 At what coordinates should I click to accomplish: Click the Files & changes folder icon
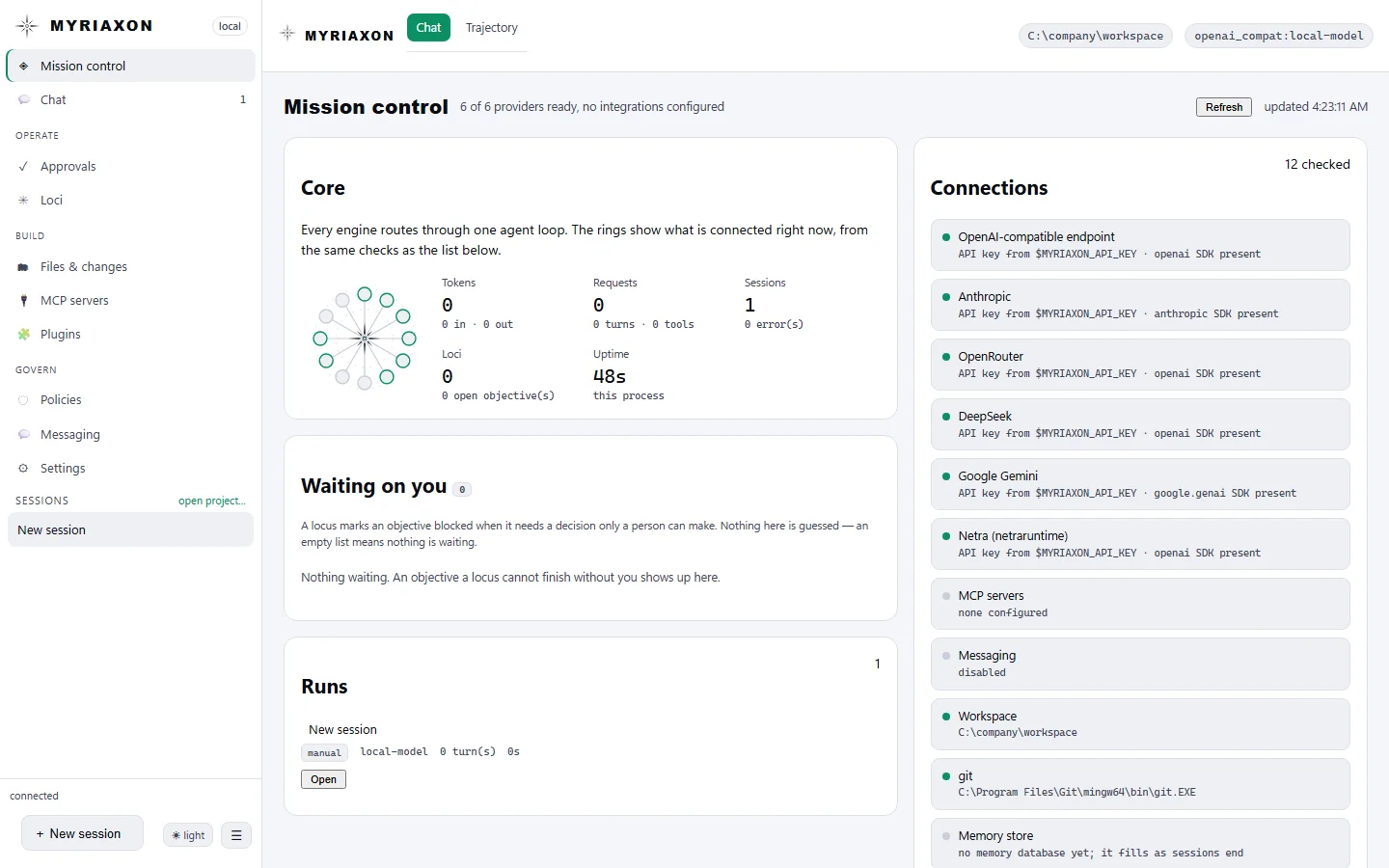pos(24,267)
